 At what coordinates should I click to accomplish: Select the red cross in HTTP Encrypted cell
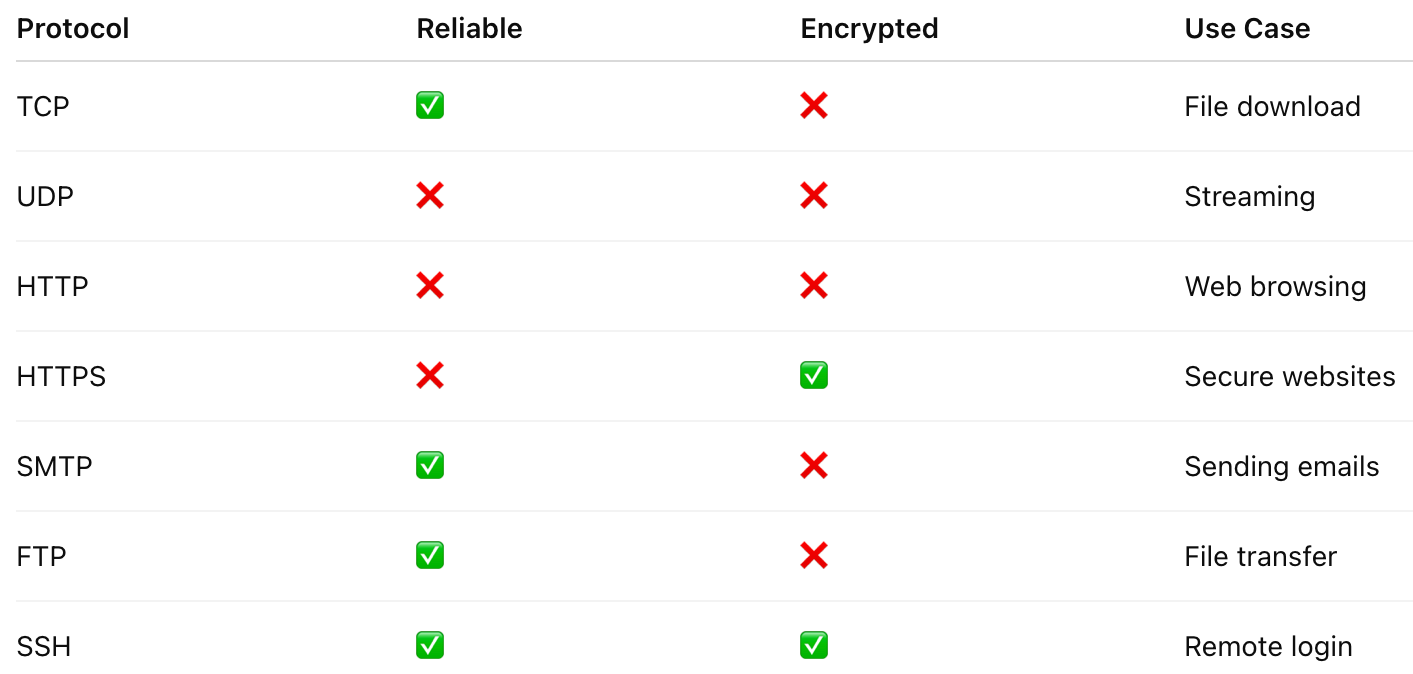click(x=814, y=286)
